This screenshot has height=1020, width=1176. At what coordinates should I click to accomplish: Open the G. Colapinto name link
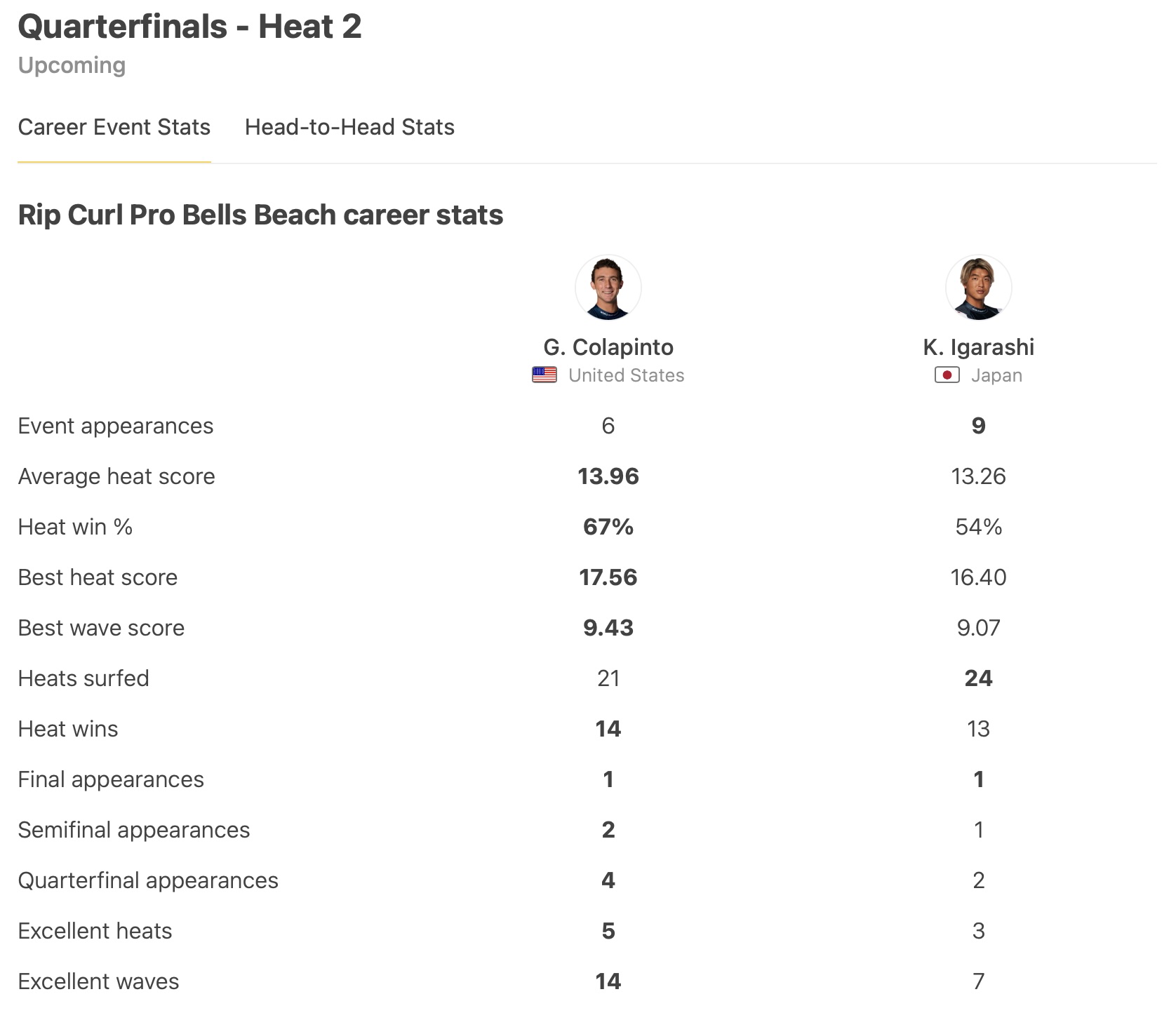click(x=608, y=347)
